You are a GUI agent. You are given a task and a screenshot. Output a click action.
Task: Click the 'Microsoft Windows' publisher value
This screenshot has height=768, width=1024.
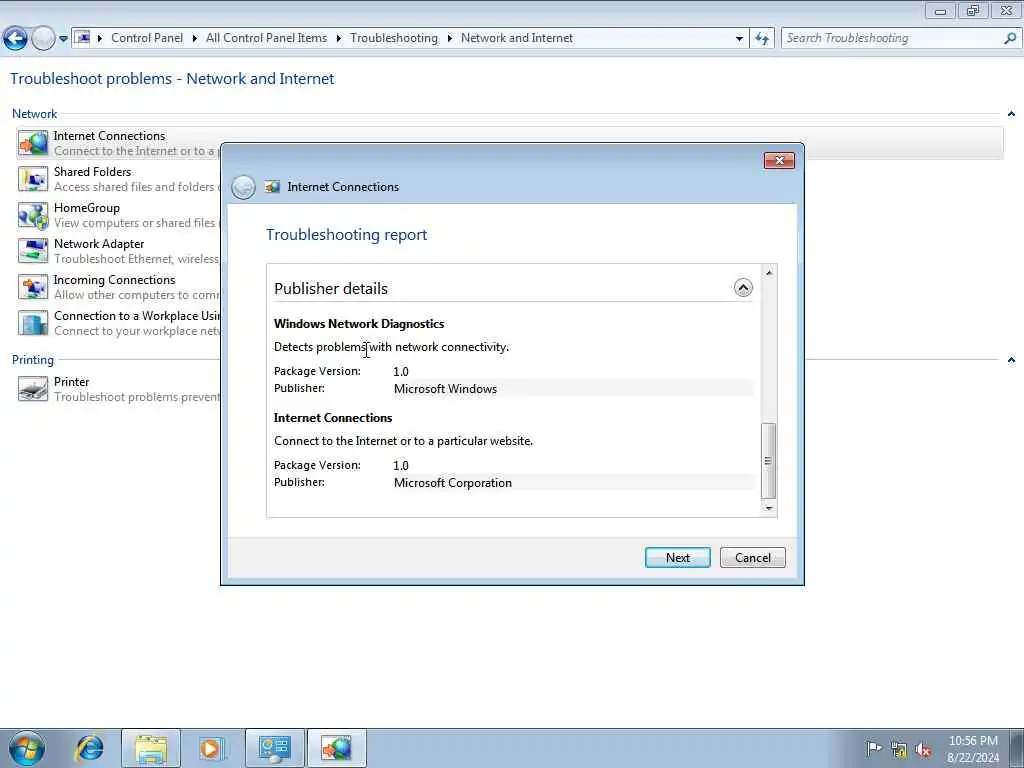coord(445,389)
